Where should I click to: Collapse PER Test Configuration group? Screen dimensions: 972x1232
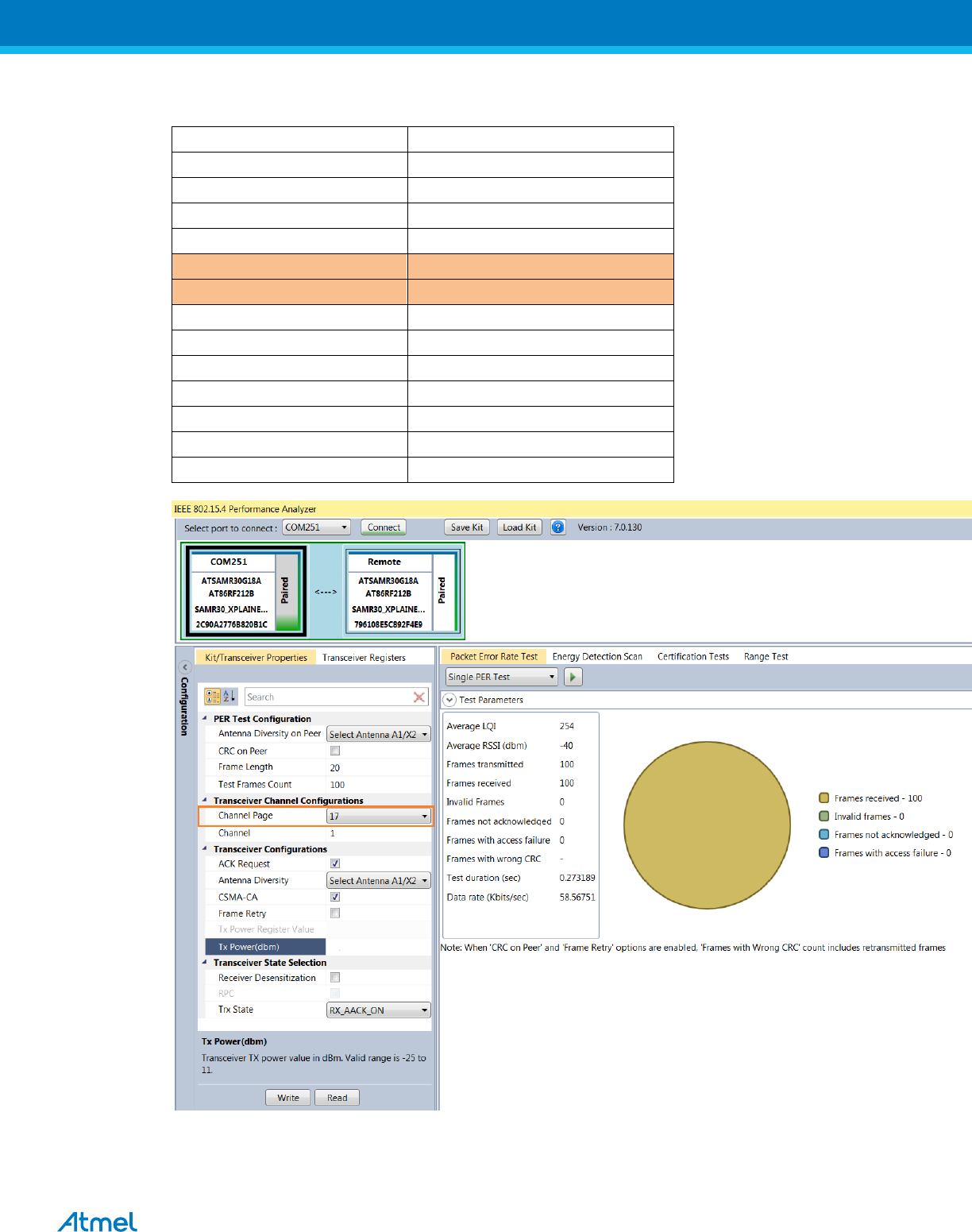(x=205, y=718)
